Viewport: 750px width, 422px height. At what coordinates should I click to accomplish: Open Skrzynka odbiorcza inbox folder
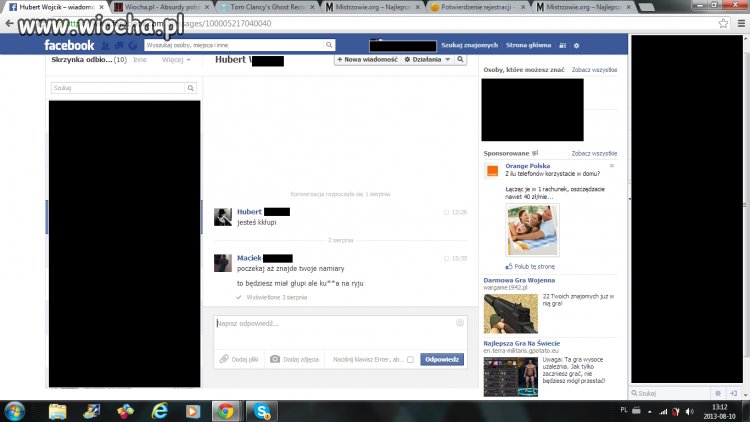point(89,60)
